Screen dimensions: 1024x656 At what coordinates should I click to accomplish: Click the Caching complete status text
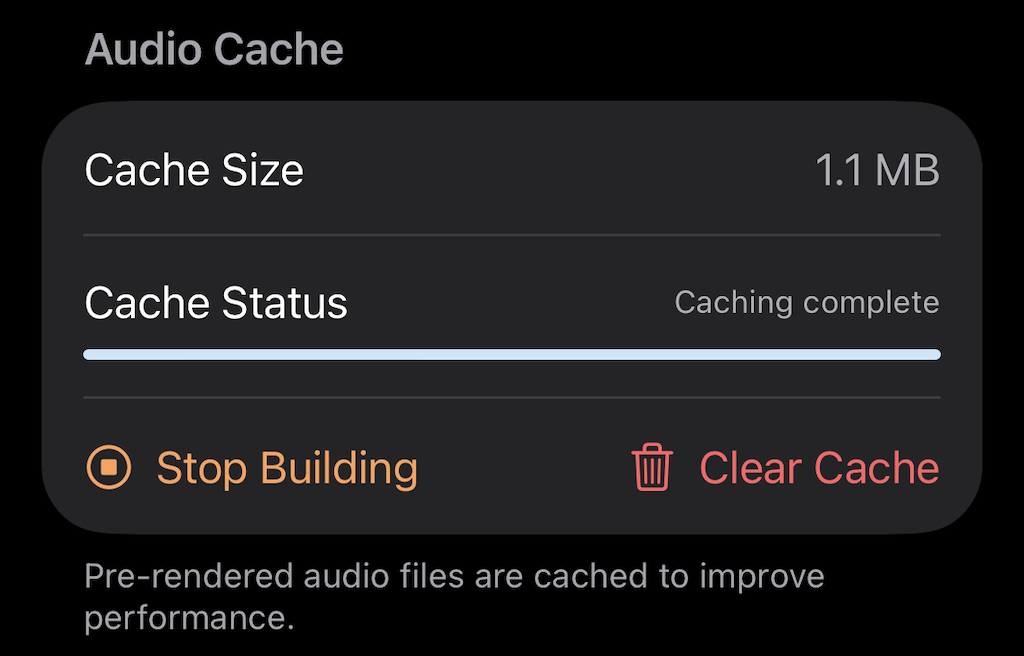click(x=806, y=301)
